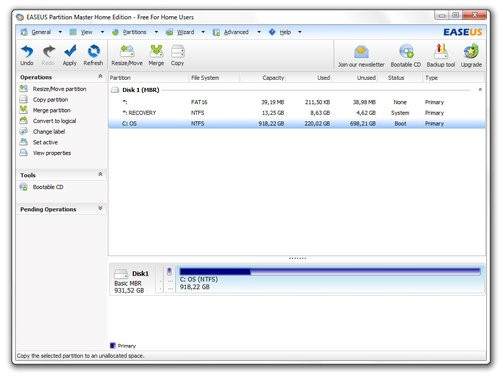Expand the General menu dropdown arrow
Screen dimensions: 500x375
click(60, 32)
